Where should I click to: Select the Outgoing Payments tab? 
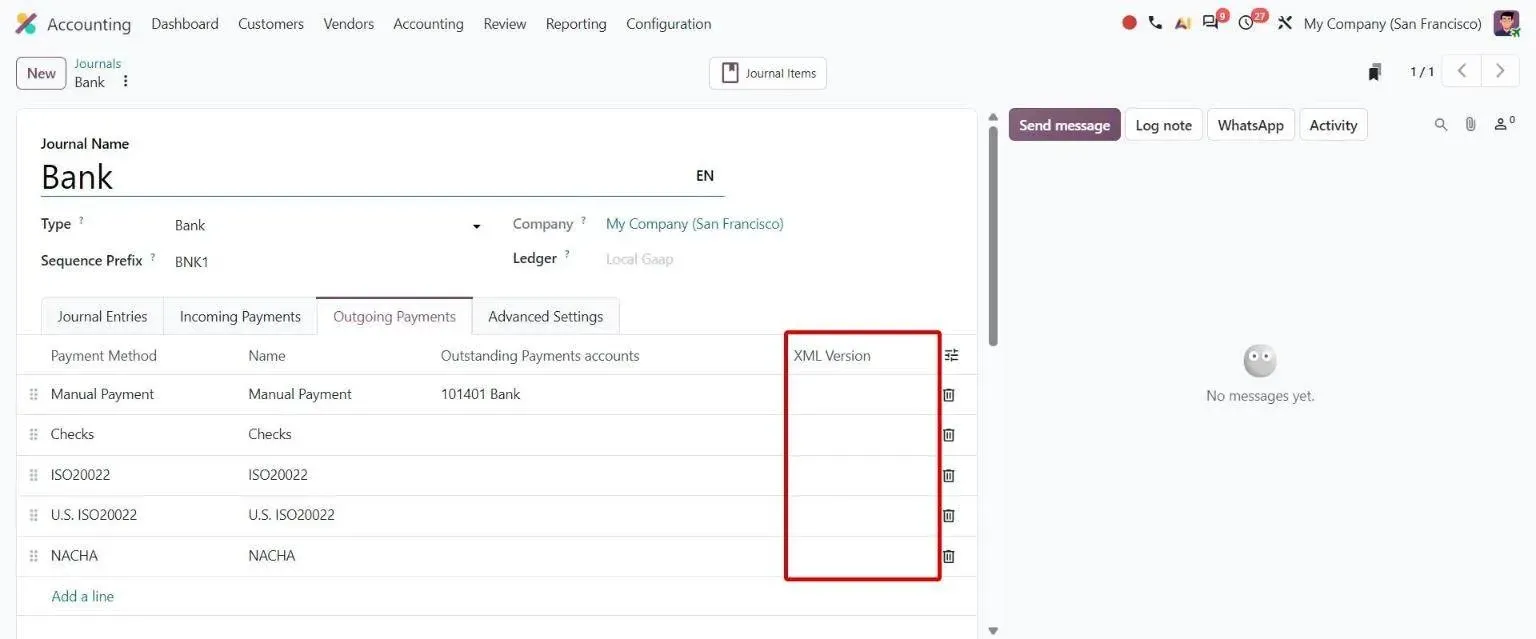(394, 316)
